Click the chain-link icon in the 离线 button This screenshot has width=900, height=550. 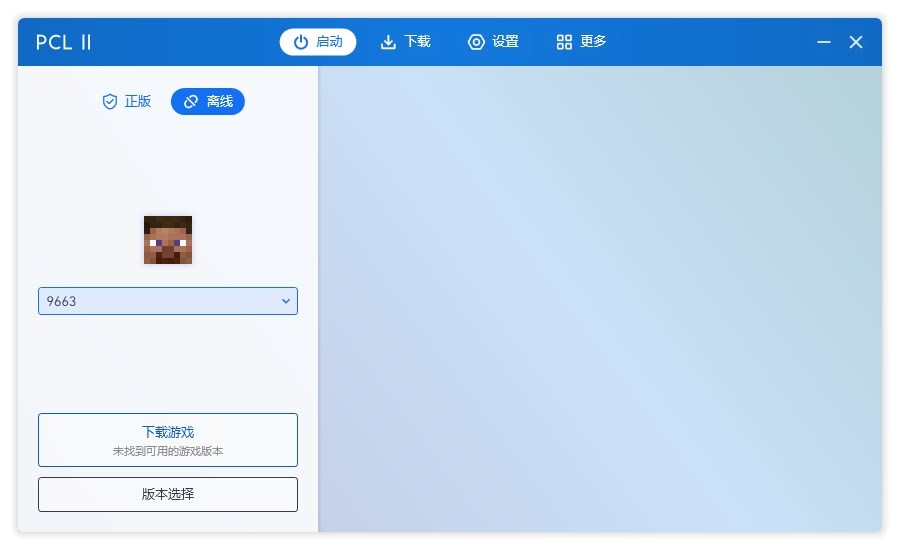click(191, 102)
